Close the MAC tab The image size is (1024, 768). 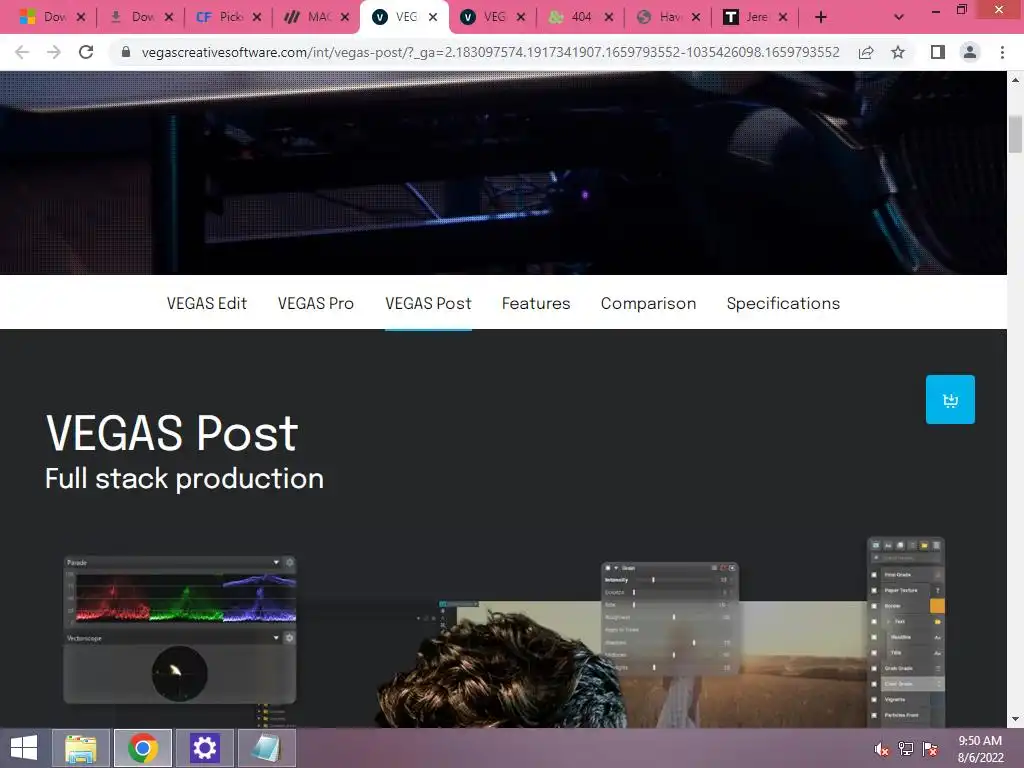coord(345,17)
